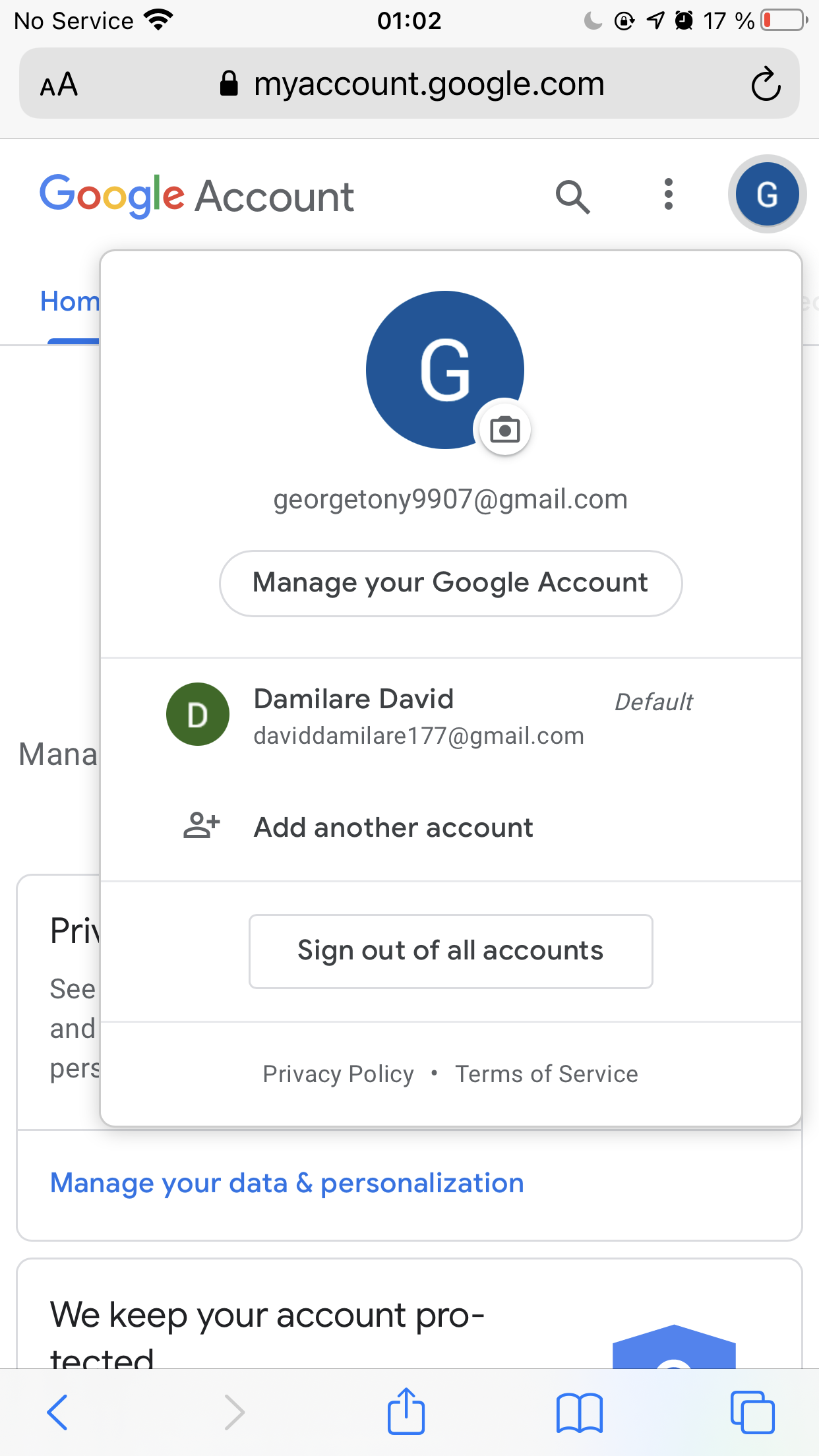Open Manage your data & personalization link
This screenshot has height=1456, width=819.
point(287,1184)
